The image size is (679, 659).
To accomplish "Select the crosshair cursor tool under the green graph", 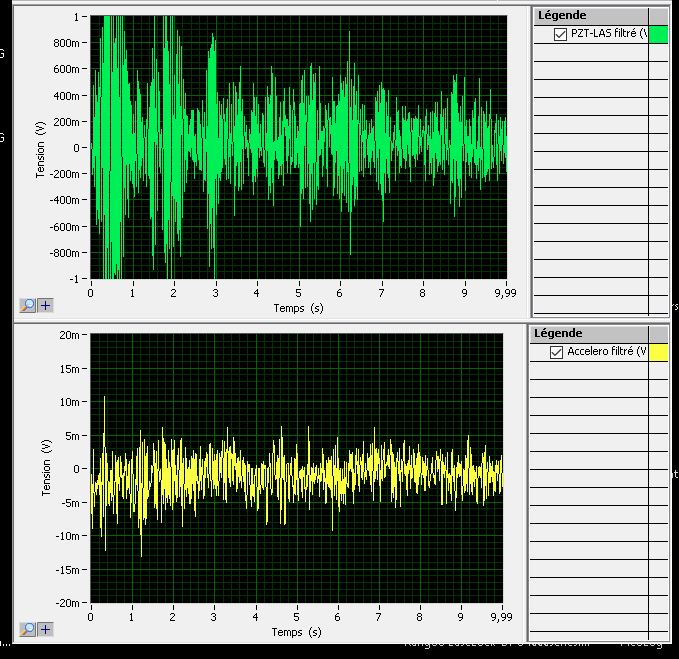I will pos(45,305).
